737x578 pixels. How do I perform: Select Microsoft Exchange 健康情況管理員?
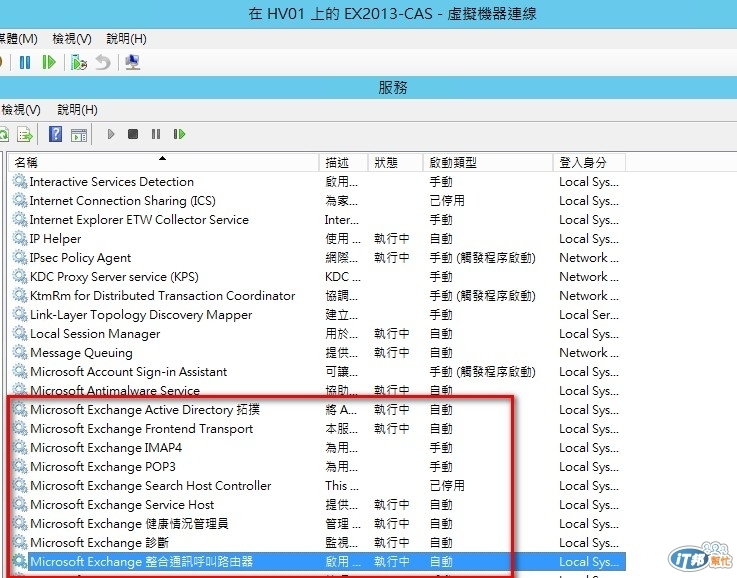pyautogui.click(x=129, y=523)
